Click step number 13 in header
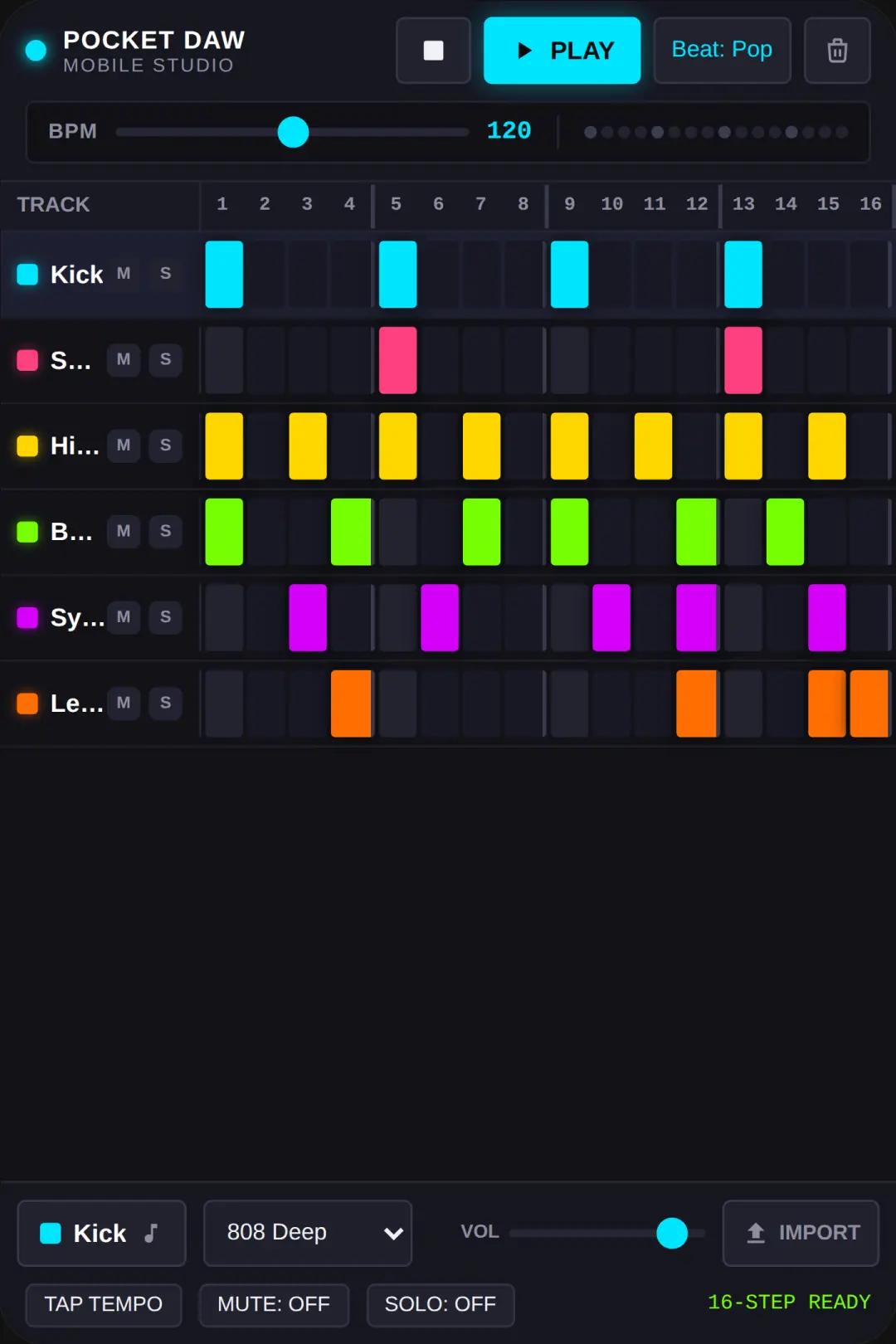The width and height of the screenshot is (896, 1344). pyautogui.click(x=743, y=204)
